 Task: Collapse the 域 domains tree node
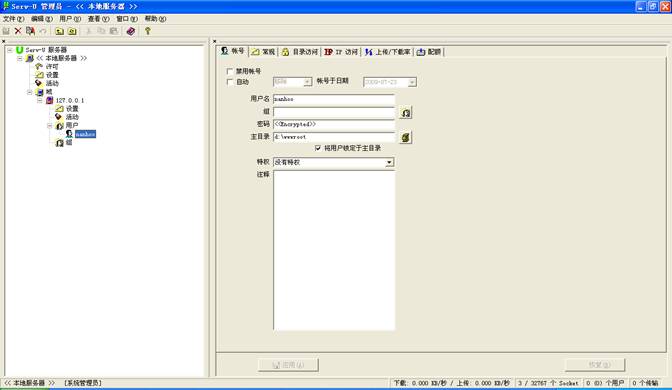click(29, 92)
